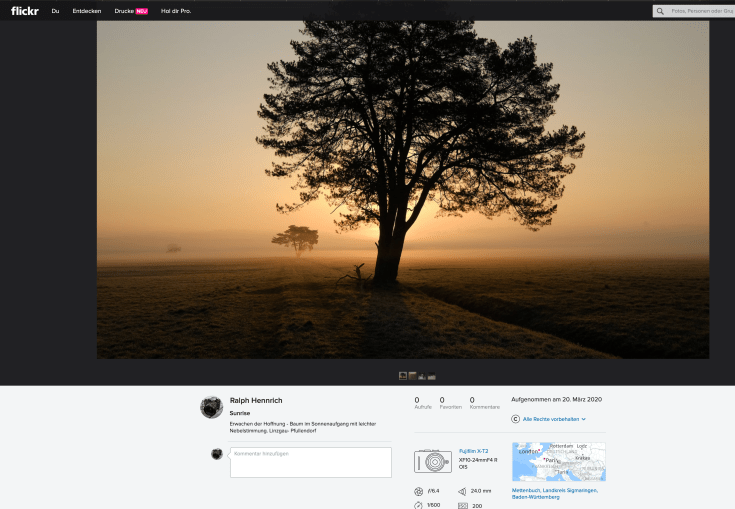Expand 'Alle Rechte vorbehalten' license dropdown
Image resolution: width=735 pixels, height=509 pixels.
pos(554,419)
